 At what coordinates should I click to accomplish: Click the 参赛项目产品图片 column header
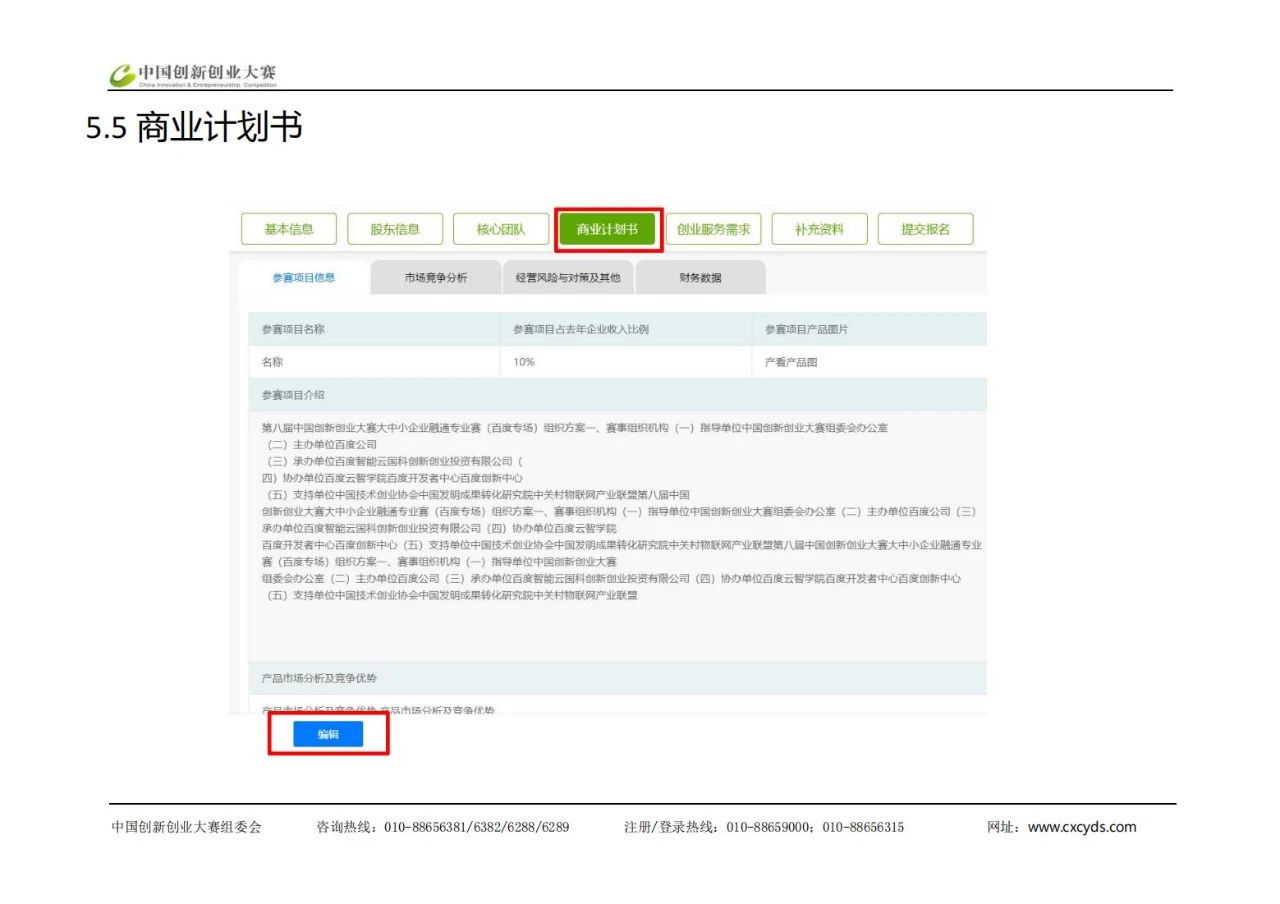click(x=806, y=329)
